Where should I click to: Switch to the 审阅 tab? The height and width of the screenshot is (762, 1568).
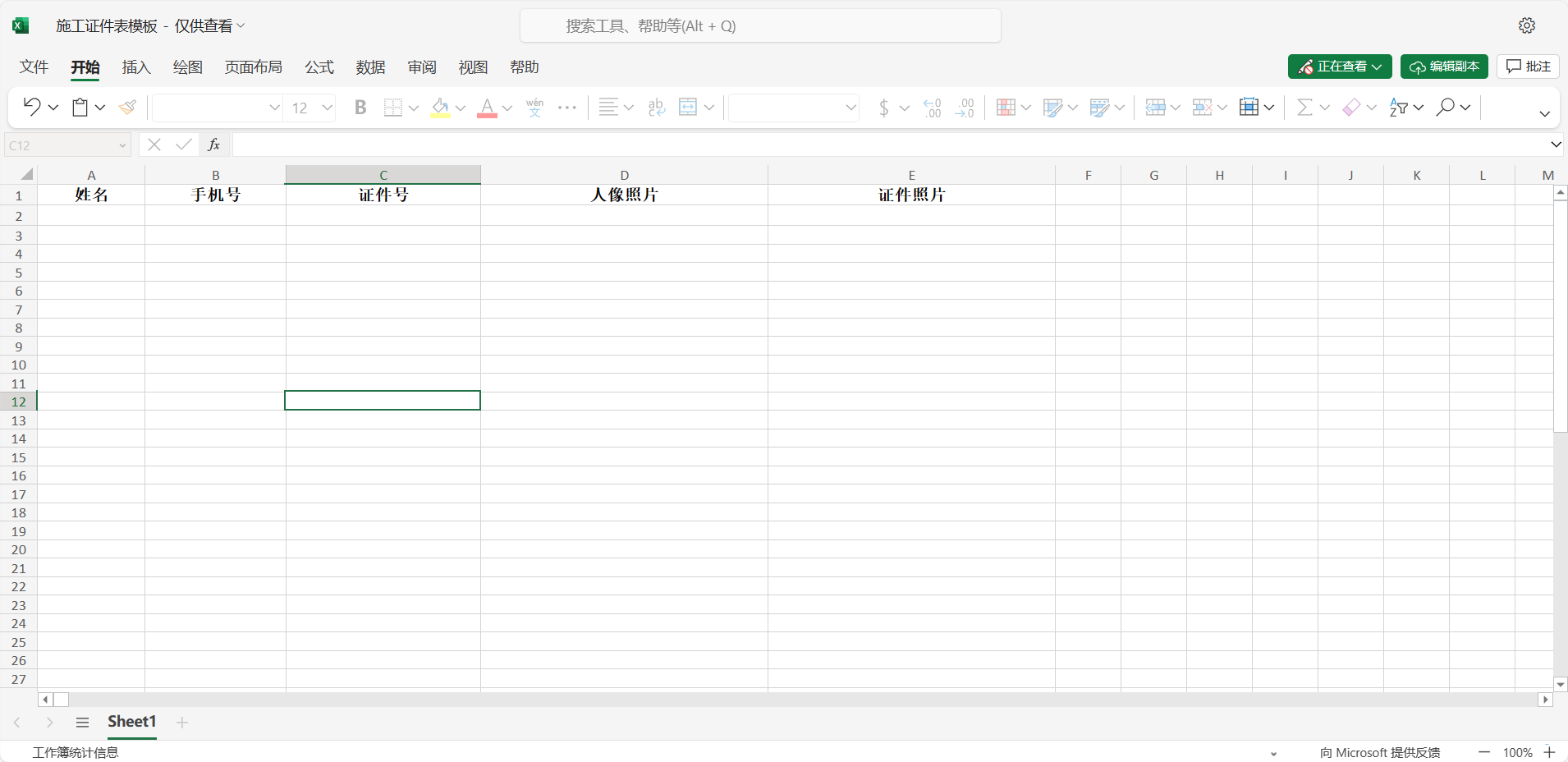(x=422, y=67)
